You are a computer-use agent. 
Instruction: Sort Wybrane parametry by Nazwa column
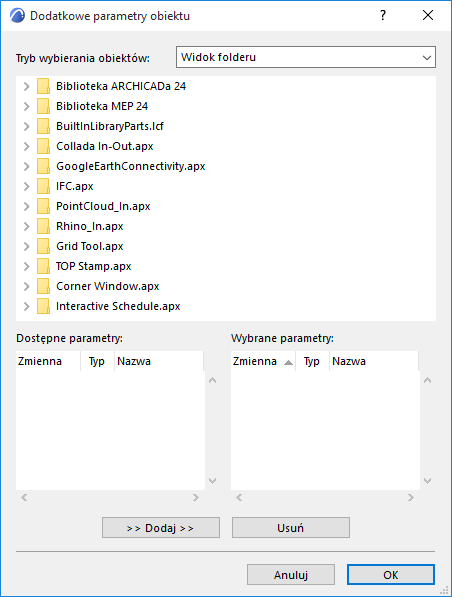[x=374, y=361]
